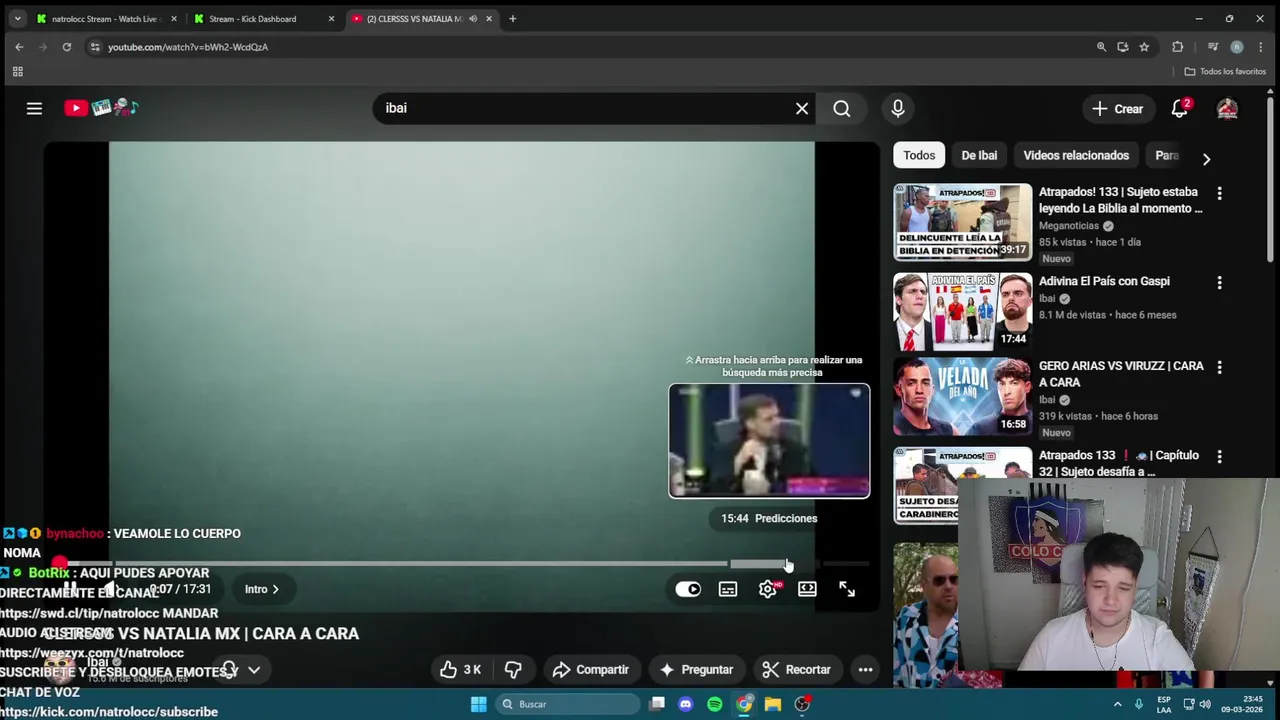Image resolution: width=1280 pixels, height=720 pixels.
Task: Open player settings gear
Action: click(768, 590)
